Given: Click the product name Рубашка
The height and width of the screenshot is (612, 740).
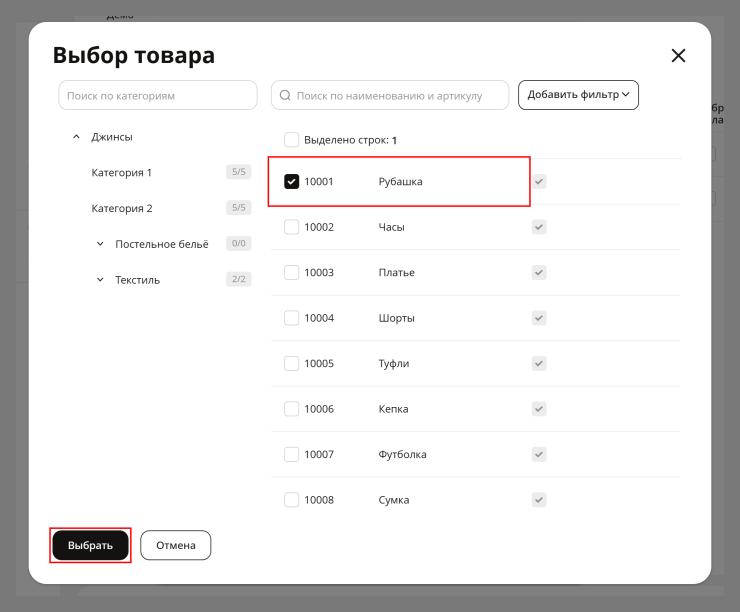Looking at the screenshot, I should 400,182.
